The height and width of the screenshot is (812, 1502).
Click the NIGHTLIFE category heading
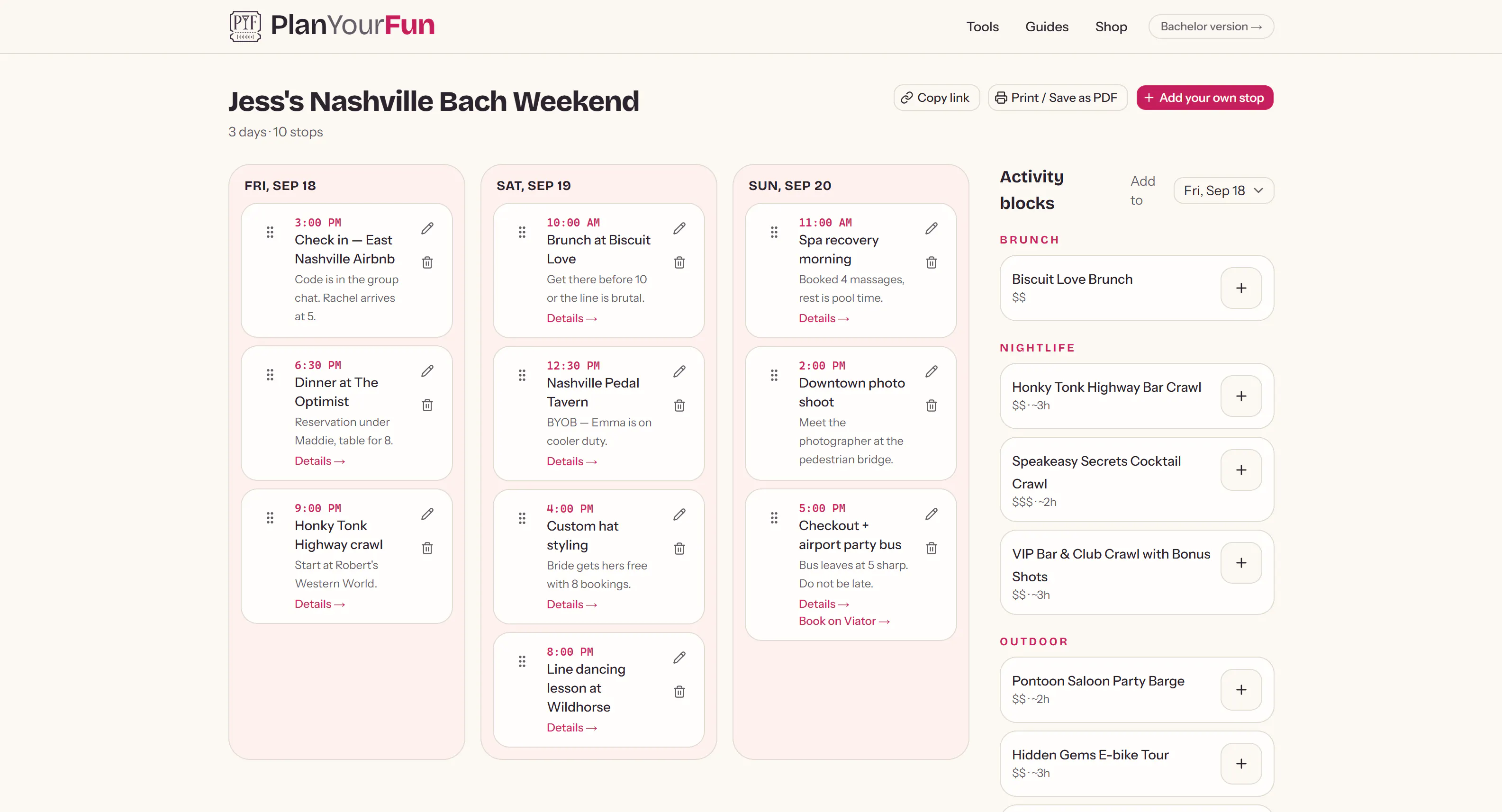[1037, 348]
